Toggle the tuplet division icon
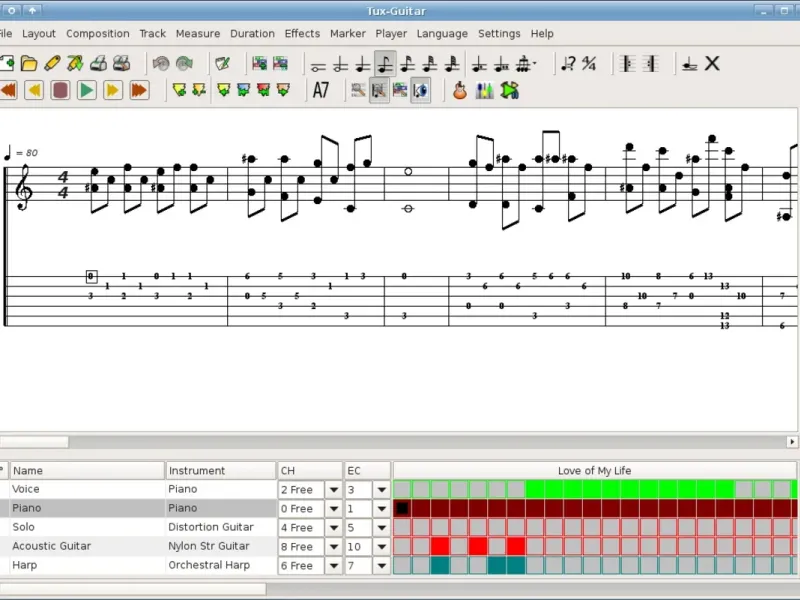 pyautogui.click(x=525, y=65)
